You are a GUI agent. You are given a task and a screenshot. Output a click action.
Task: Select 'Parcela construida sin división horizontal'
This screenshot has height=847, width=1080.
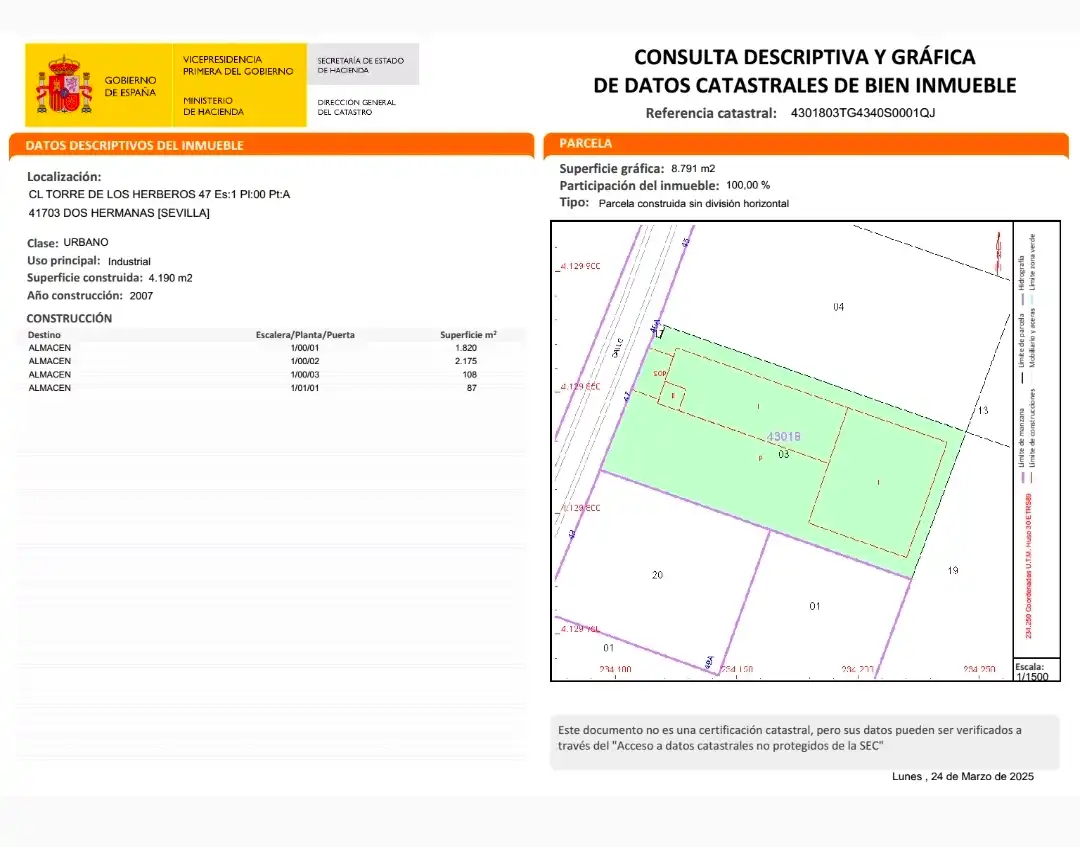click(x=694, y=204)
